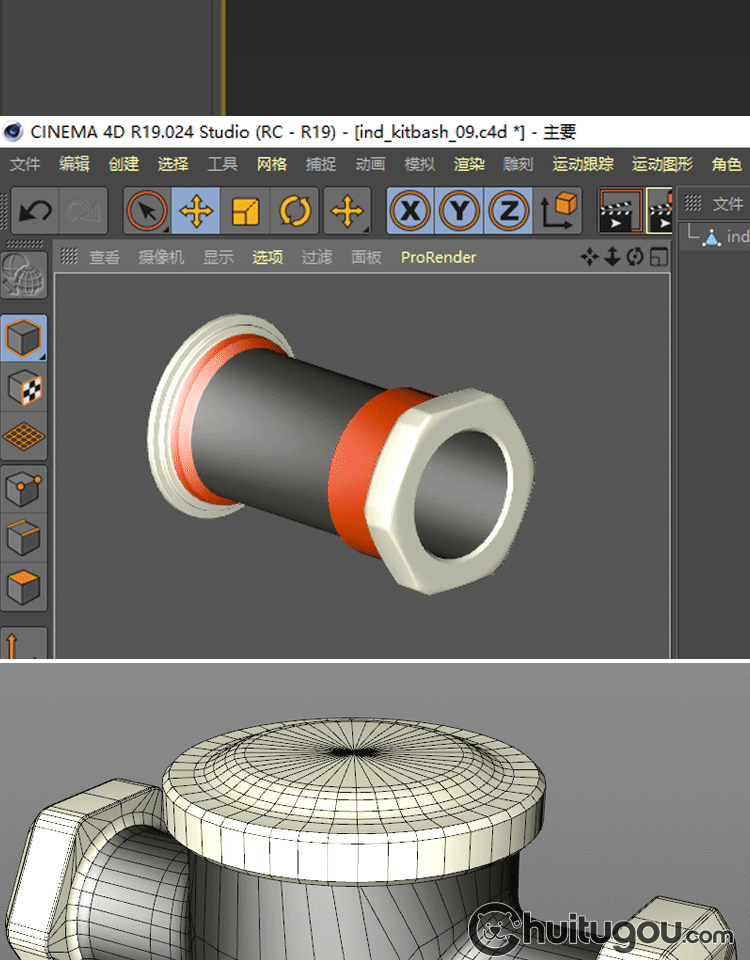Switch to Texture mode checkerboard cube
The image size is (750, 960).
tap(23, 388)
